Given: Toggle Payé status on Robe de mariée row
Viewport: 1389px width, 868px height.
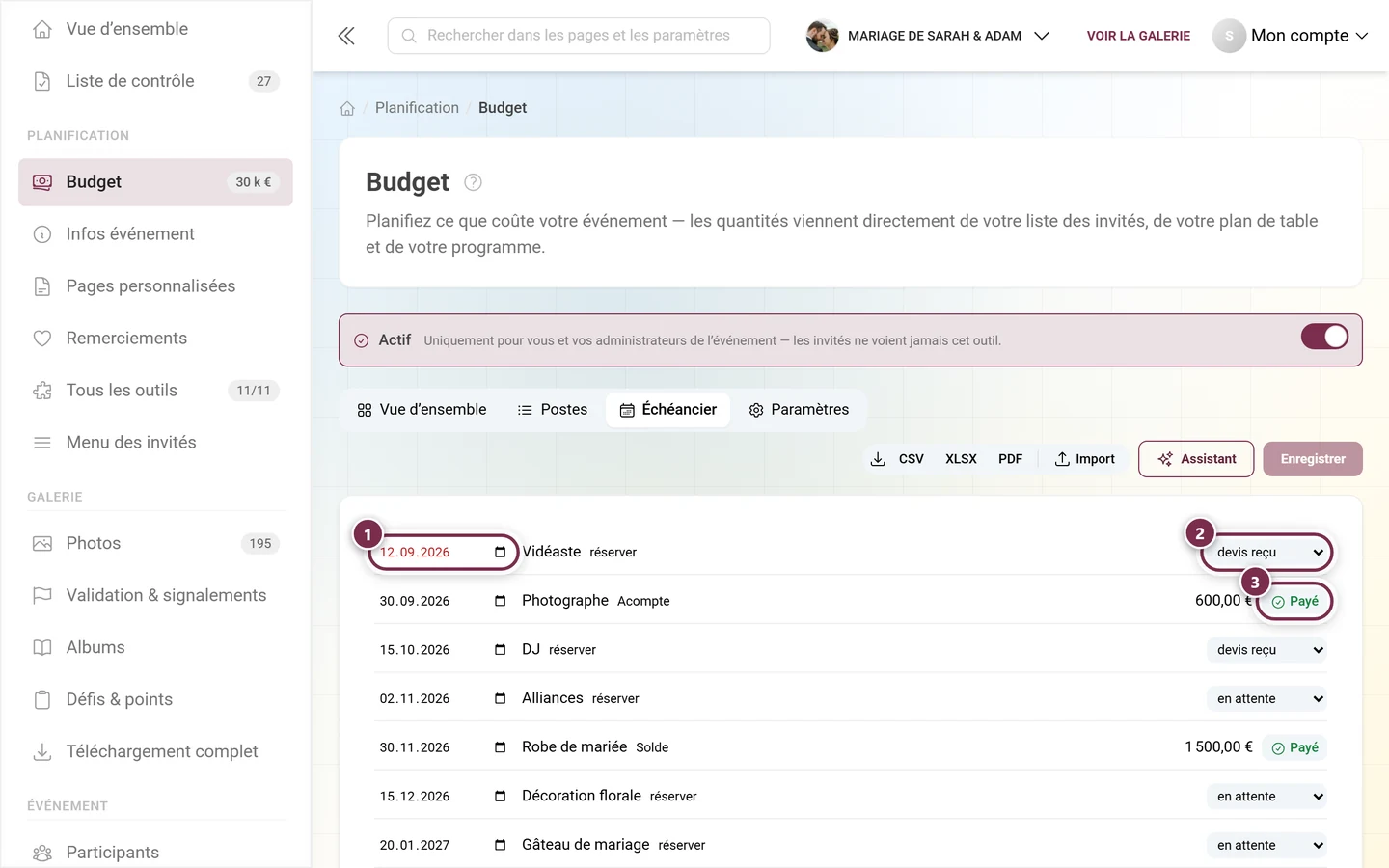Looking at the screenshot, I should [x=1294, y=747].
